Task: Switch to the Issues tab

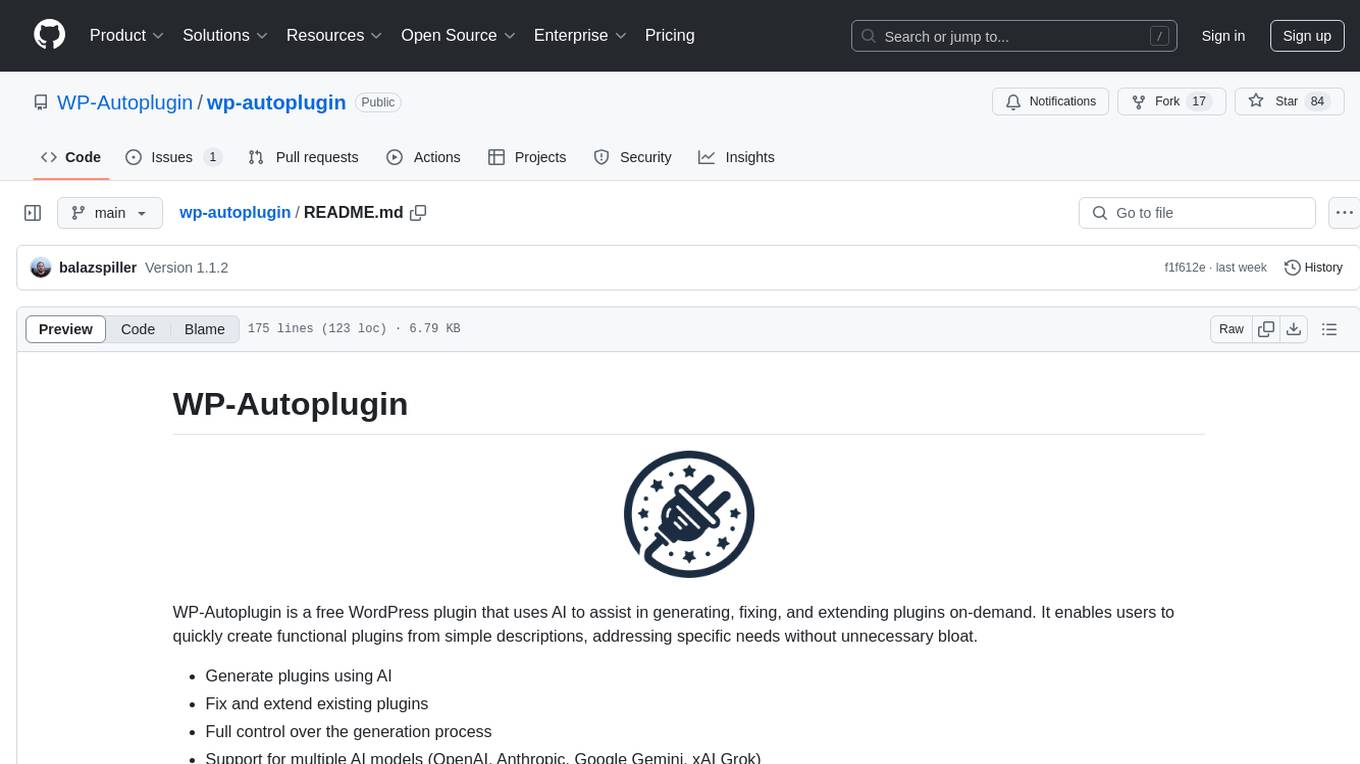Action: point(173,157)
